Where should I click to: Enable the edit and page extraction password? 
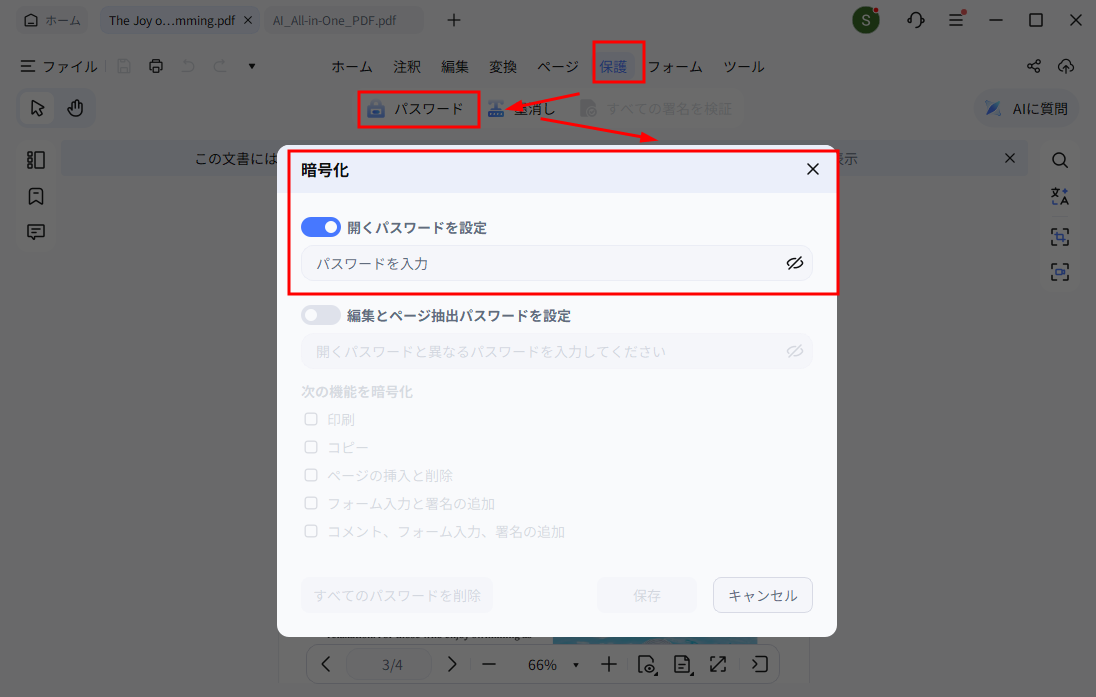[x=320, y=314]
